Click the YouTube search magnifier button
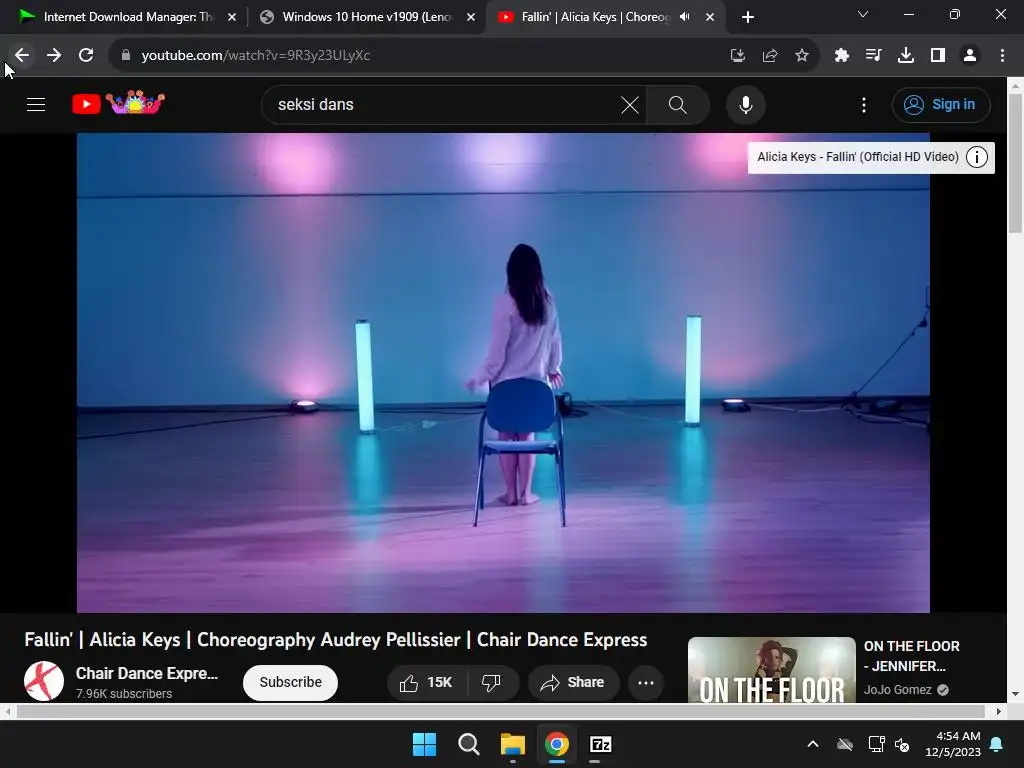Viewport: 1024px width, 768px height. [x=678, y=104]
